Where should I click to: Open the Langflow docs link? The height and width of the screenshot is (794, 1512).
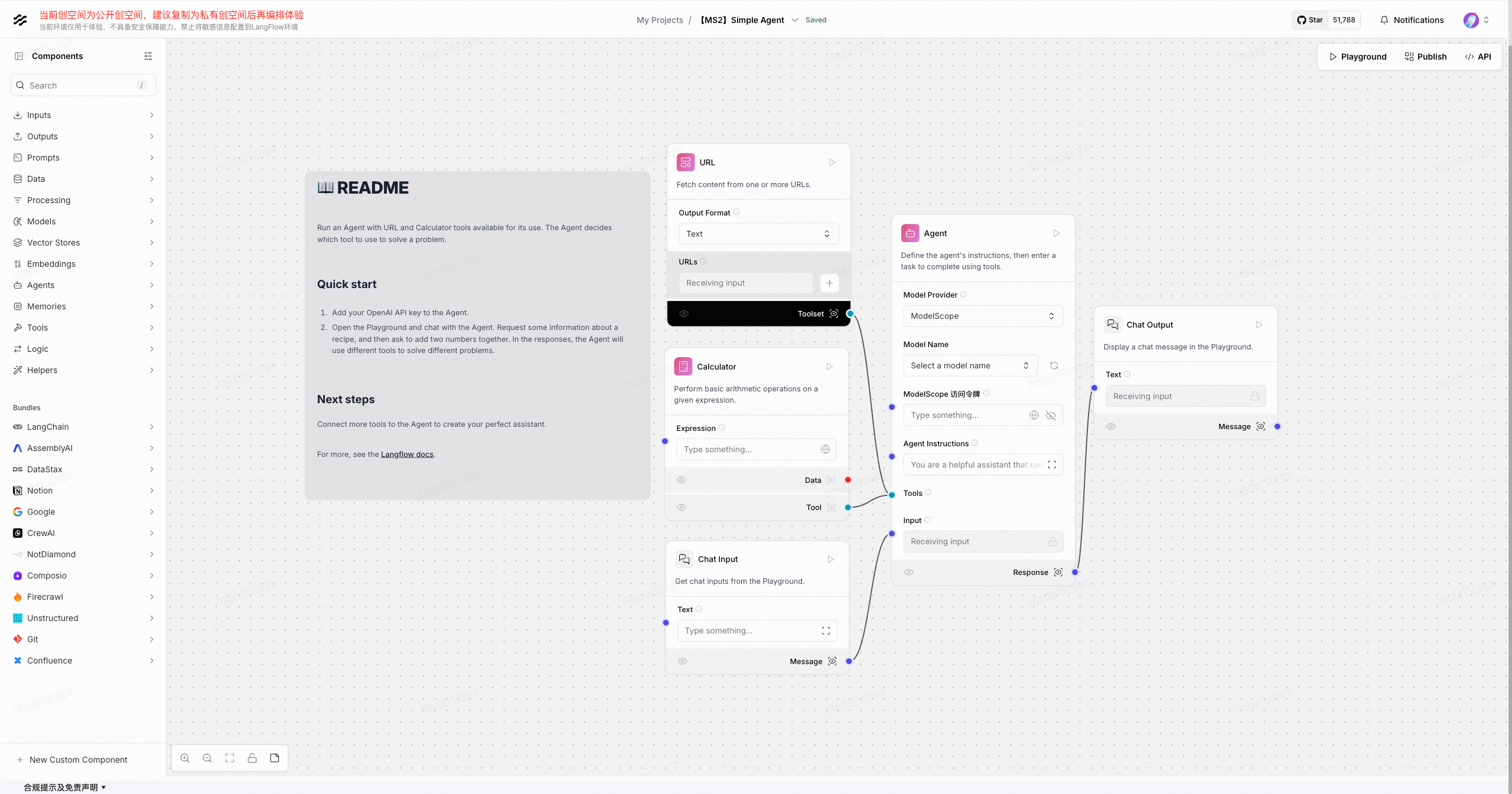point(407,454)
